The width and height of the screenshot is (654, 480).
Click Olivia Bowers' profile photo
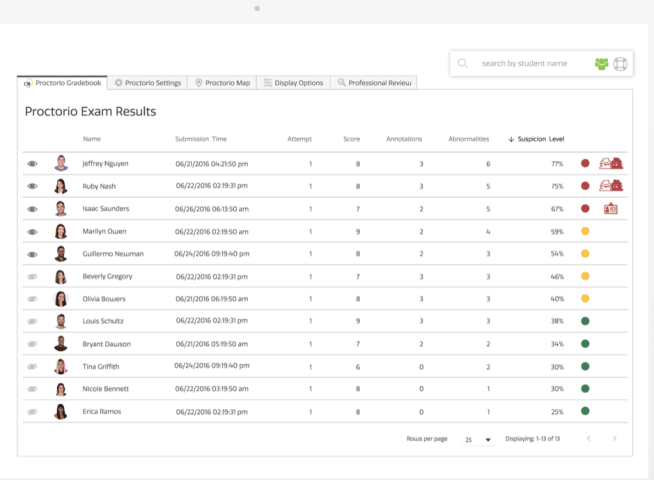pos(61,299)
